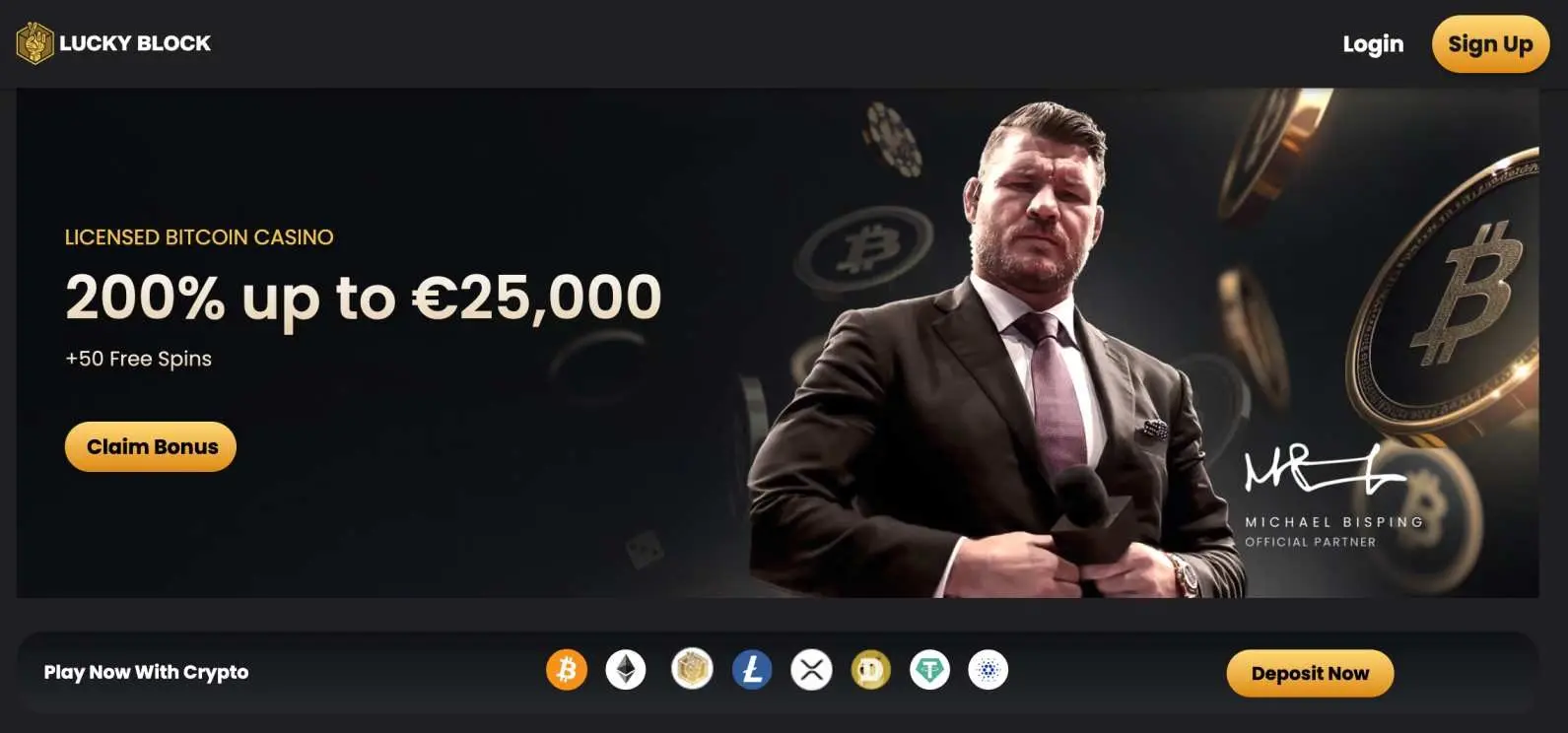Click the Michael Bisping signature graphic
1568x733 pixels.
pos(1323,469)
